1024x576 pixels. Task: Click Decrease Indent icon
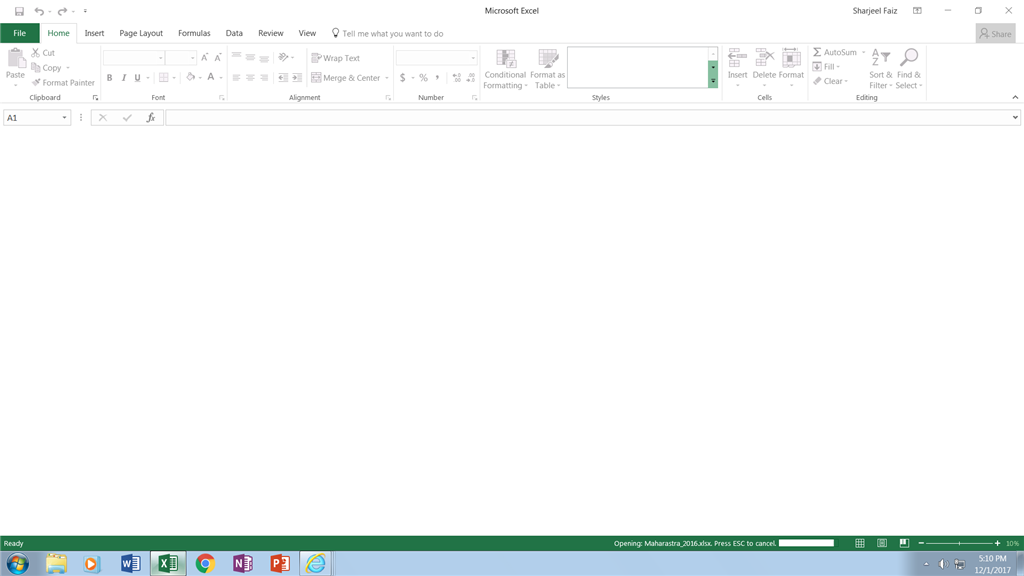coord(283,78)
